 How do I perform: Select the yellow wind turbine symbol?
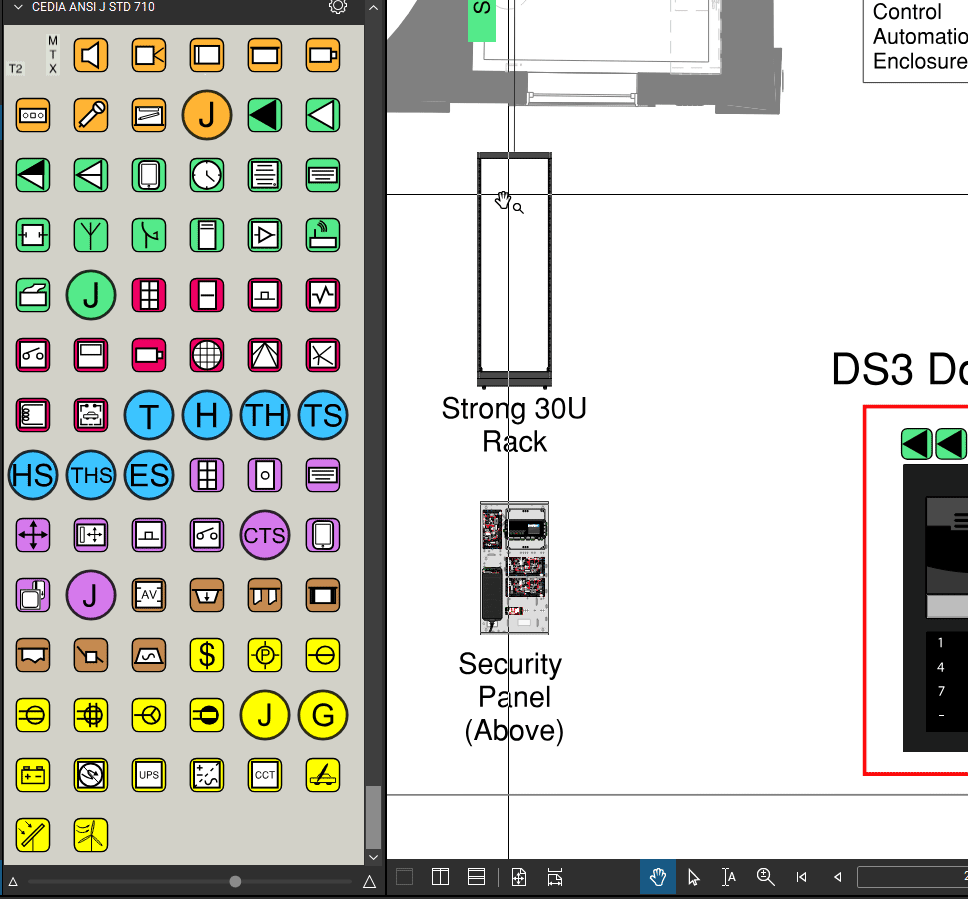coord(91,835)
